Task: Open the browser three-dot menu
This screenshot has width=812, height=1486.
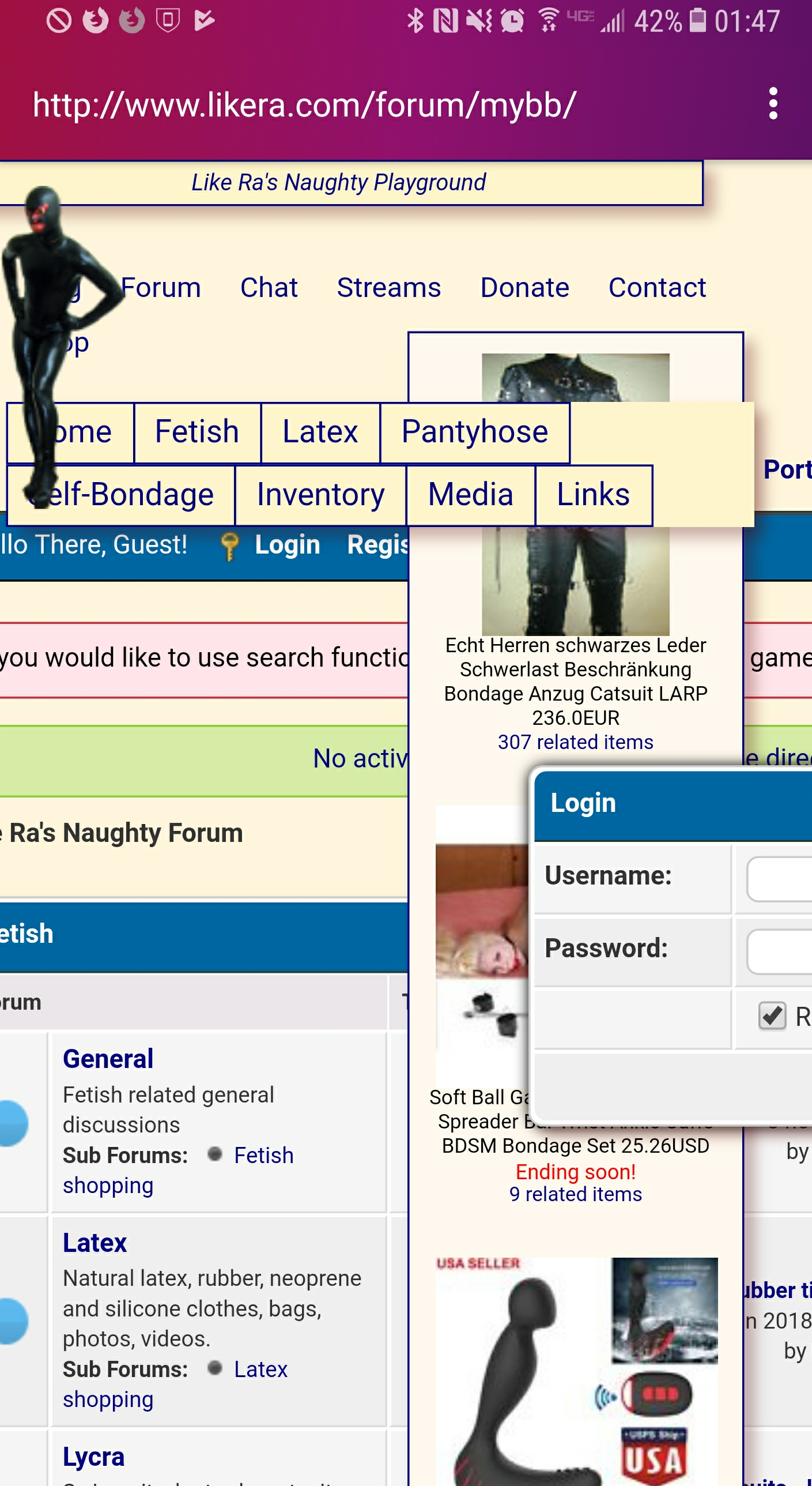Action: pyautogui.click(x=773, y=104)
